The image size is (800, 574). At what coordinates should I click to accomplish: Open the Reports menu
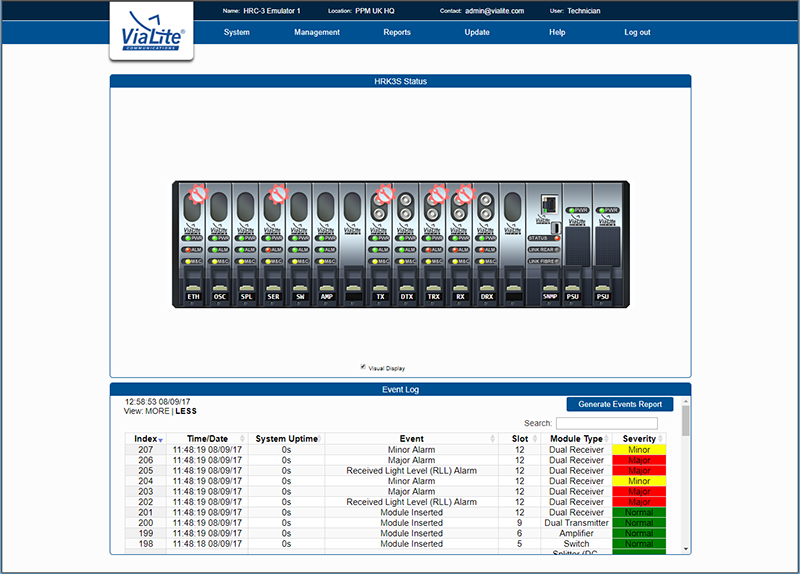point(397,32)
